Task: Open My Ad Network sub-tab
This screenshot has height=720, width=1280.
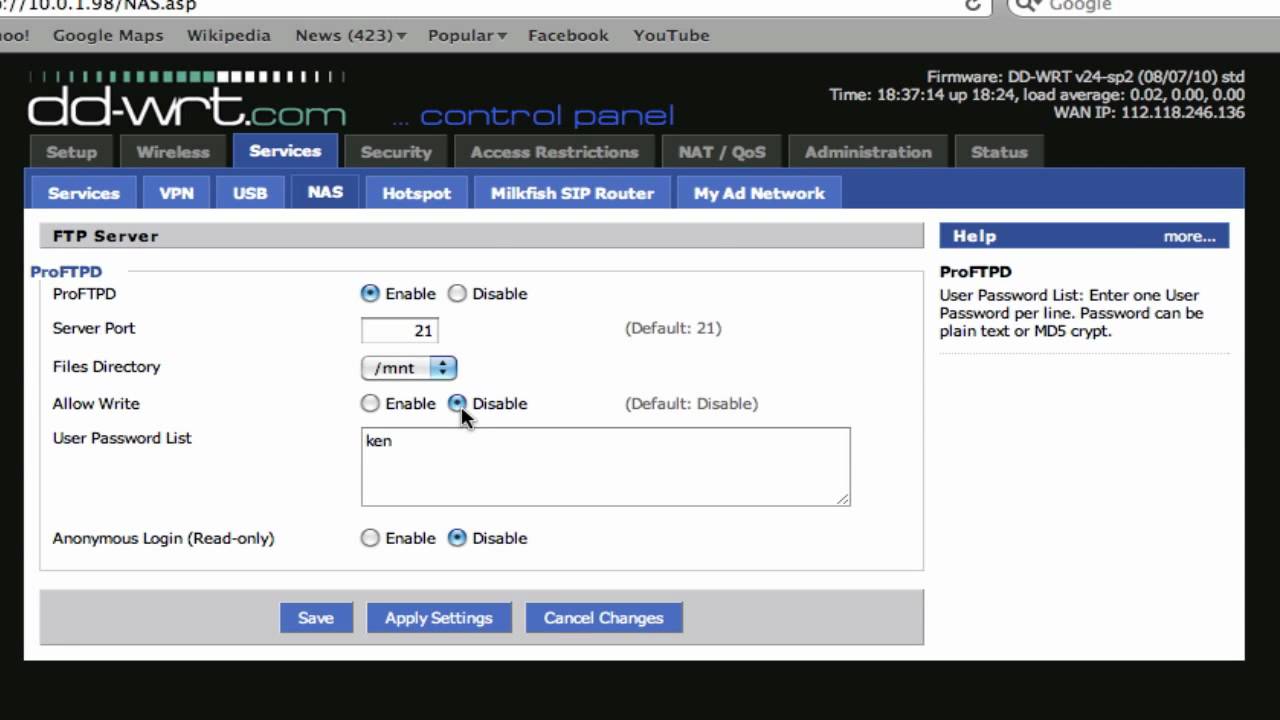Action: tap(759, 193)
